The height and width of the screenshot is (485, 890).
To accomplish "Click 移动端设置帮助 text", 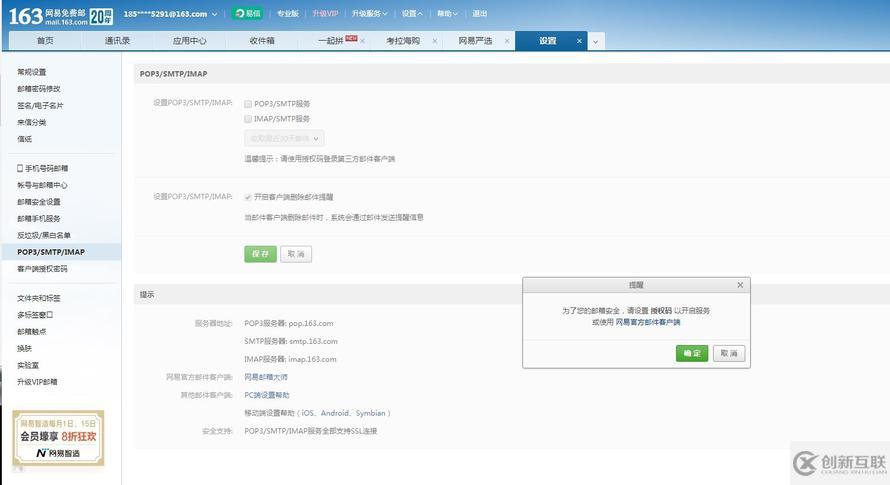I will point(270,413).
